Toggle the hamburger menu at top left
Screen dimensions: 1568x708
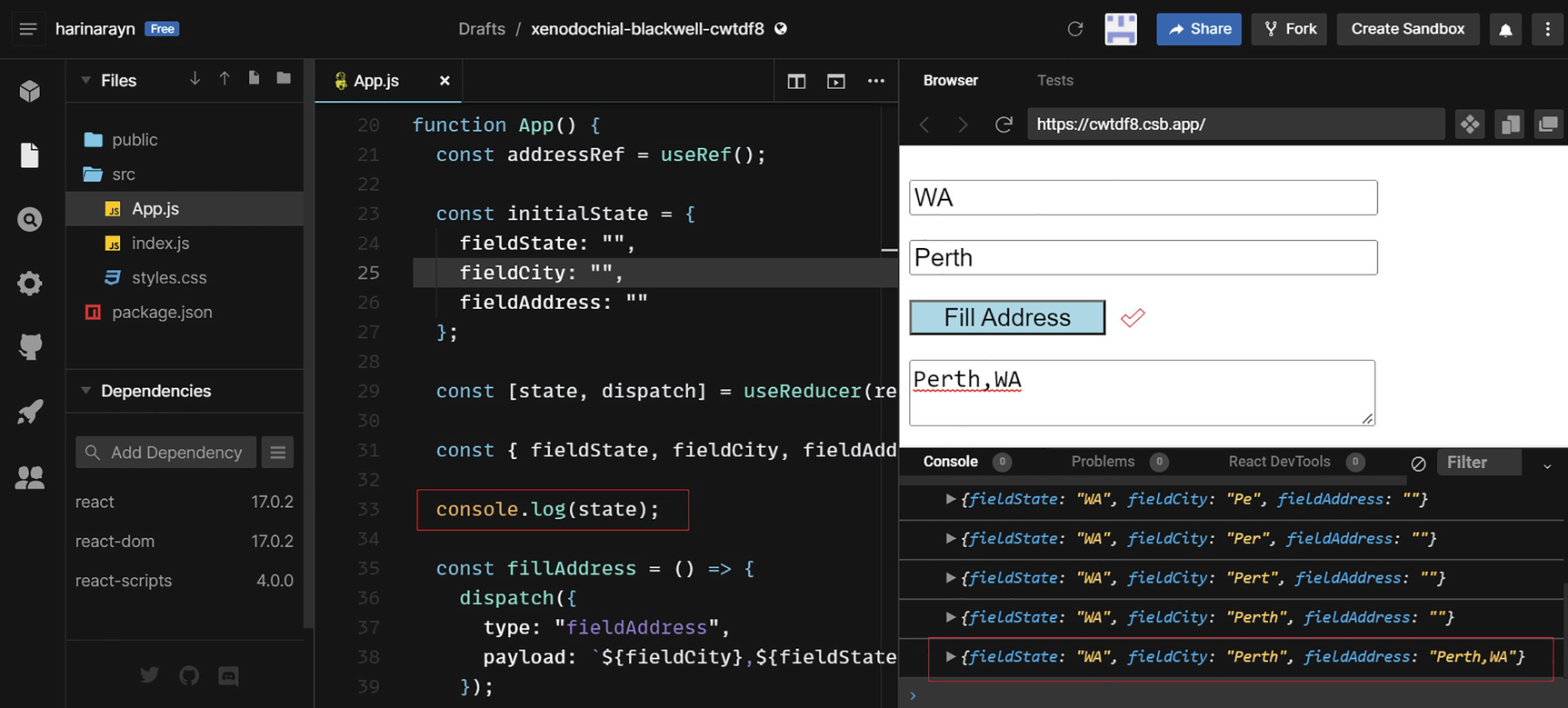click(x=28, y=29)
